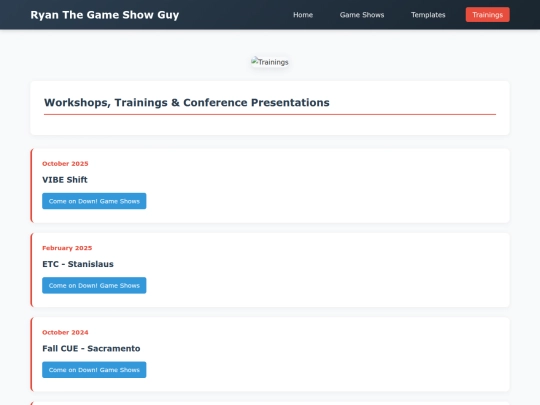The height and width of the screenshot is (405, 540).
Task: Open the Templates nav link
Action: (x=428, y=15)
